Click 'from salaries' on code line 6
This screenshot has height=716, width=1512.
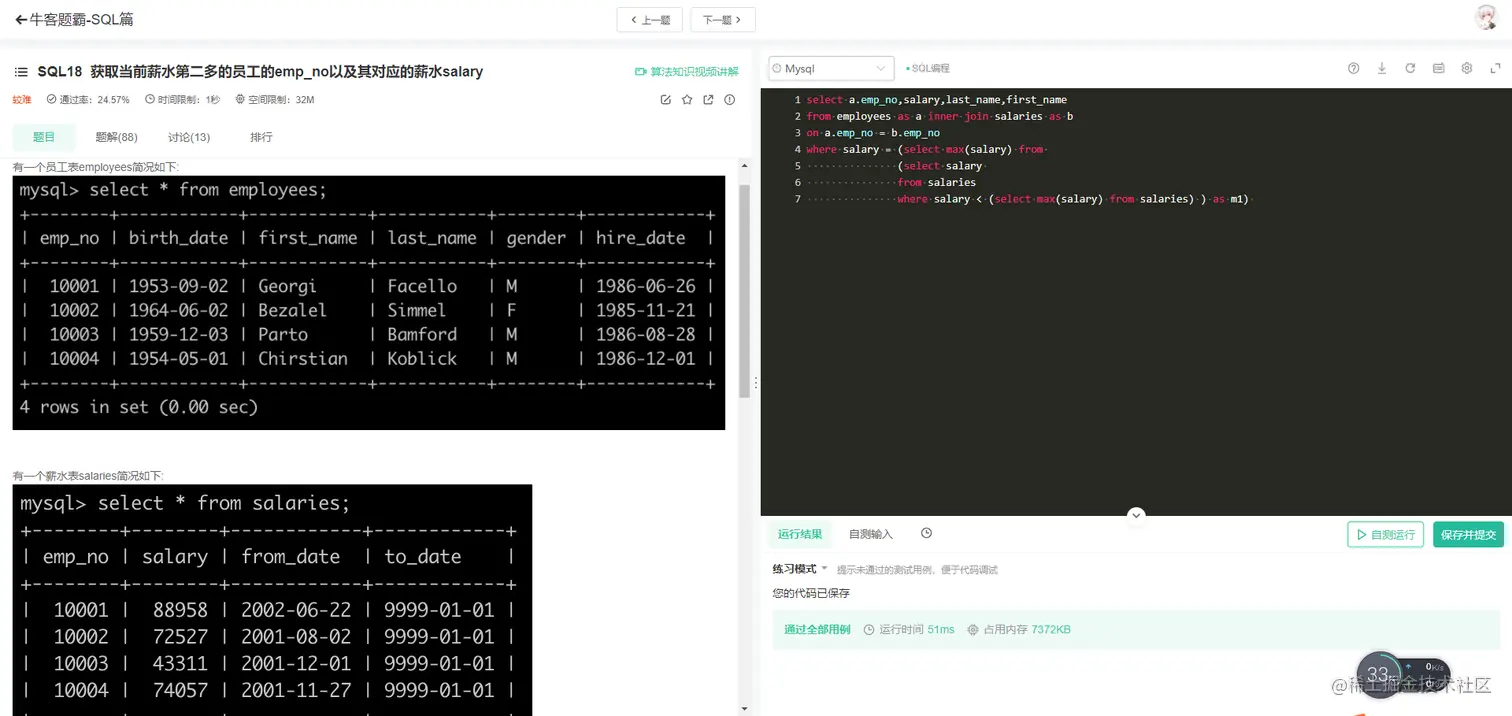[x=937, y=182]
